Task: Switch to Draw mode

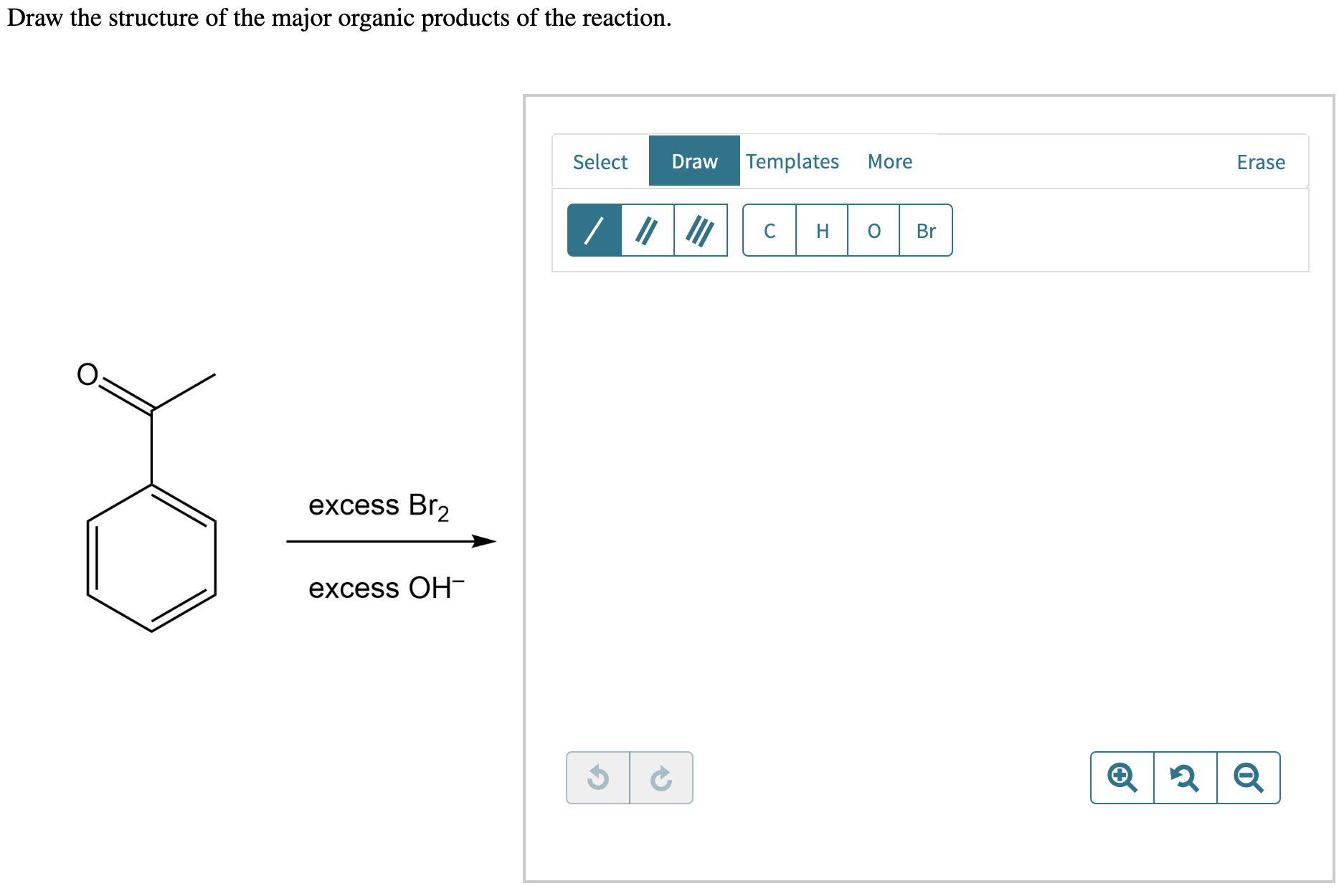Action: click(693, 161)
